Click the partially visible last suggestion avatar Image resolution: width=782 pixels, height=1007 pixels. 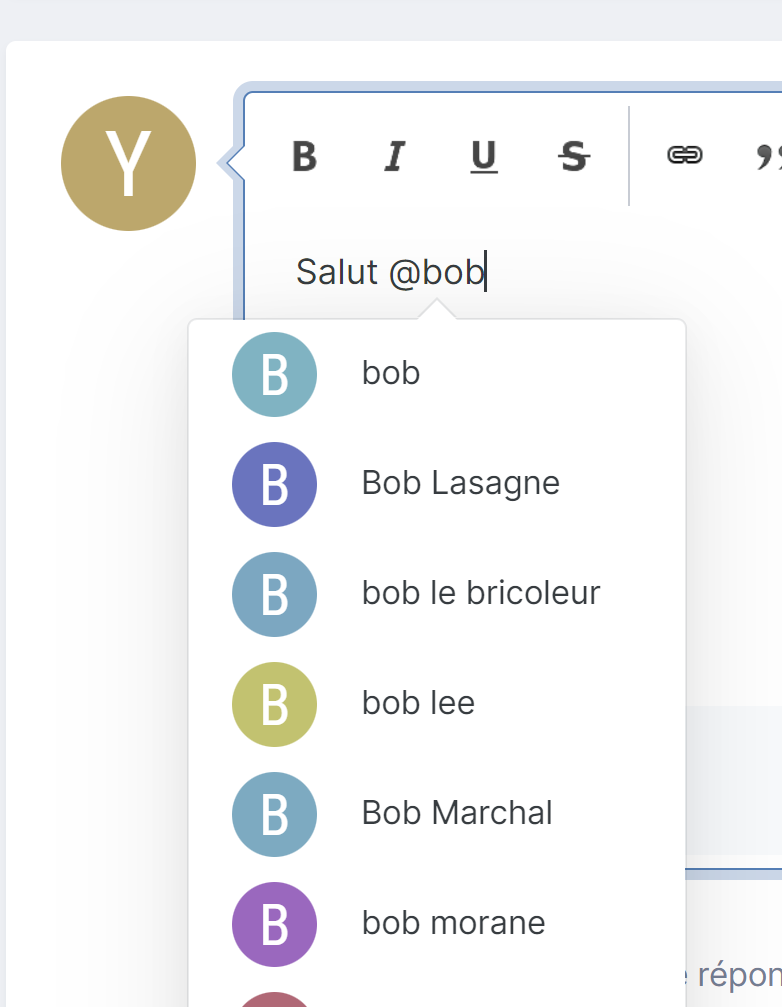point(274,1000)
